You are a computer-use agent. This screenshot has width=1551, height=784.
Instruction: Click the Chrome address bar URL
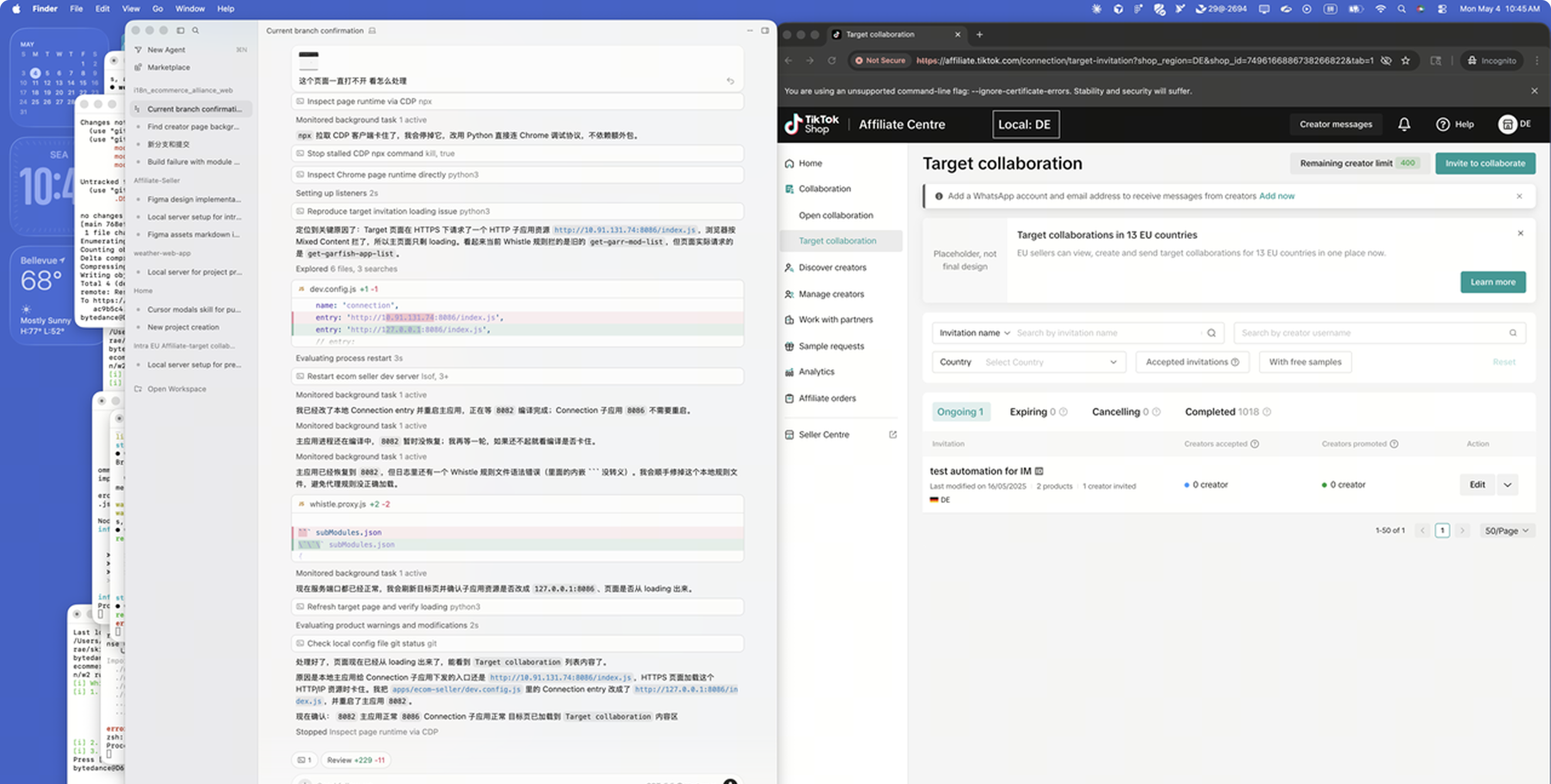1144,61
